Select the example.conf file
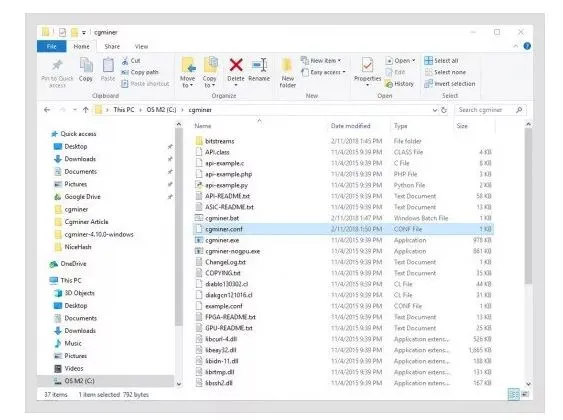This screenshot has height=420, width=563. (x=224, y=306)
